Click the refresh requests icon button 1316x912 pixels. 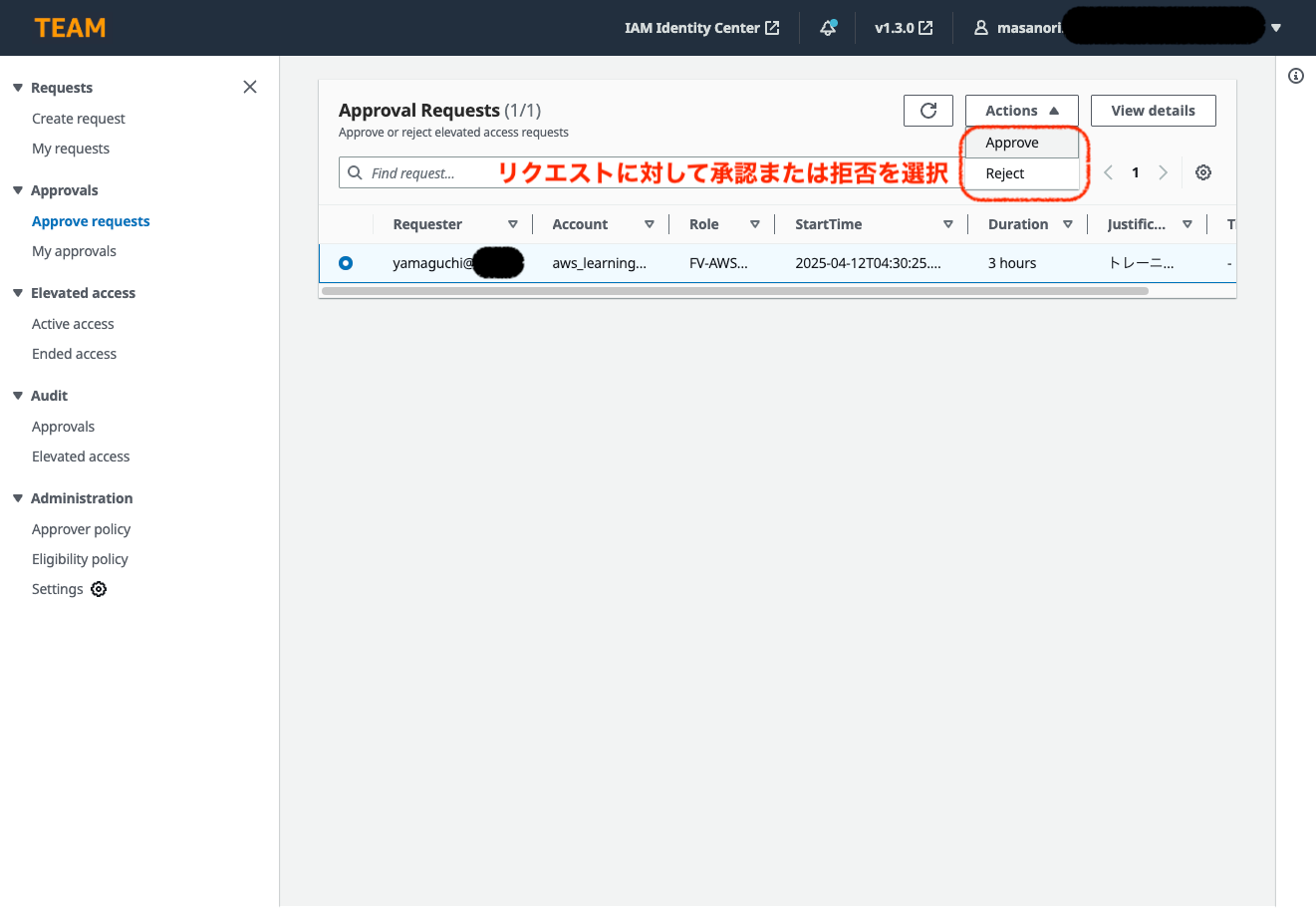927,111
